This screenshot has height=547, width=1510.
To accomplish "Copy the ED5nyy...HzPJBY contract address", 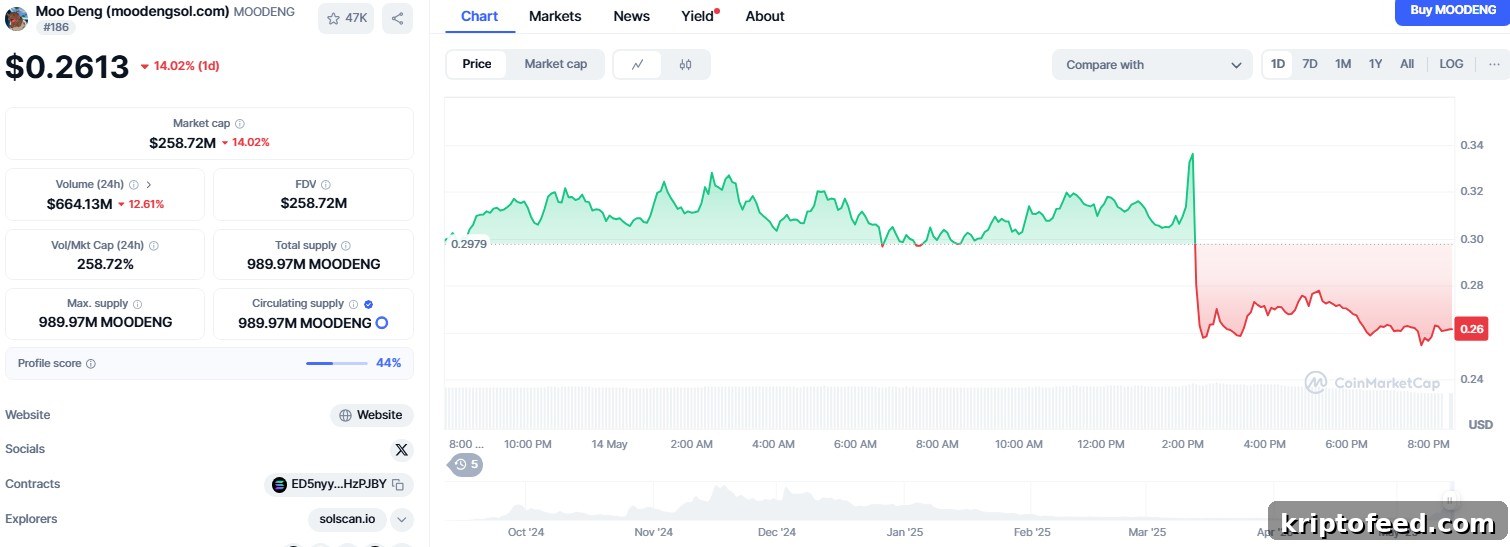I will [x=398, y=485].
